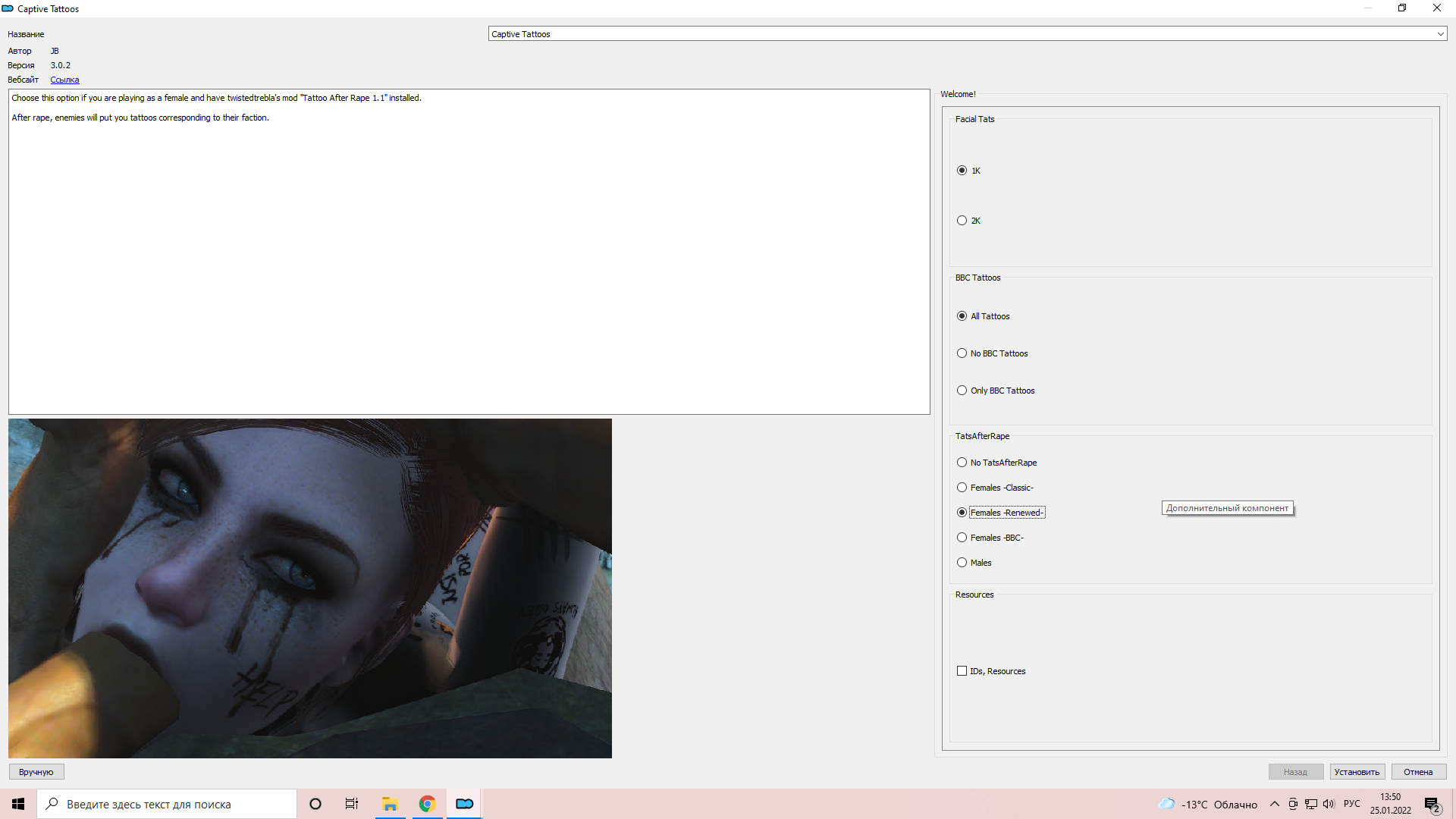Open File Explorer from the taskbar

pos(390,804)
